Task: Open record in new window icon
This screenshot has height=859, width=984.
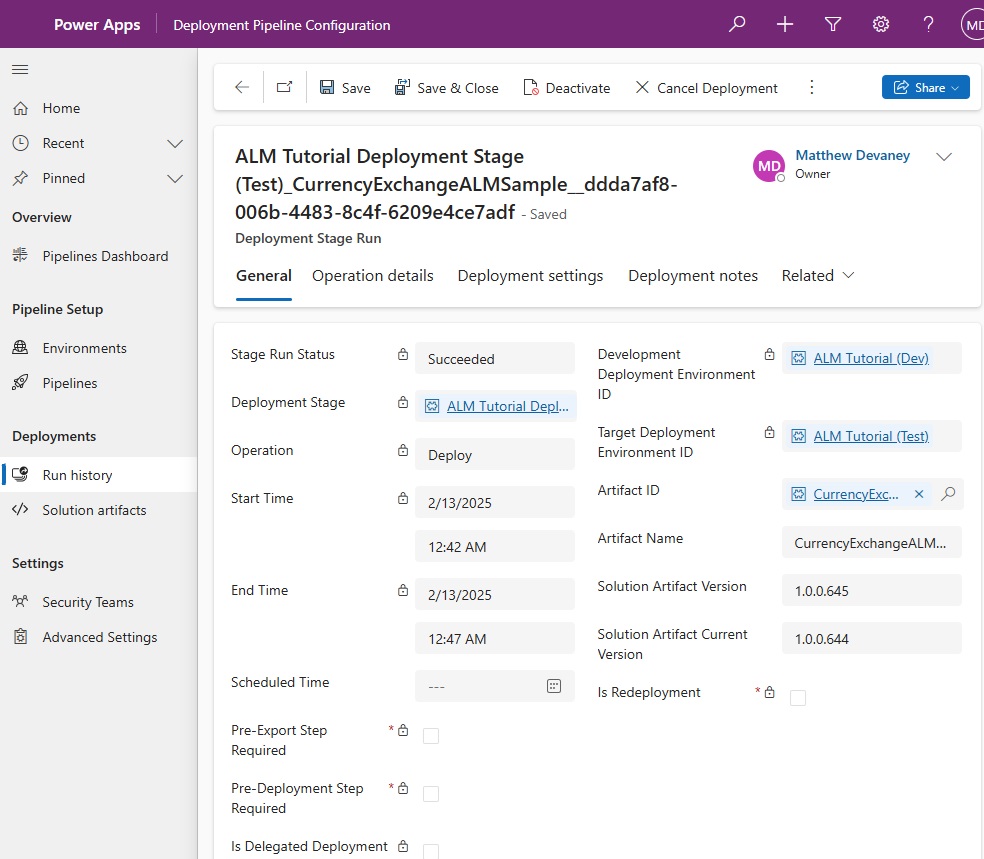Action: point(284,87)
